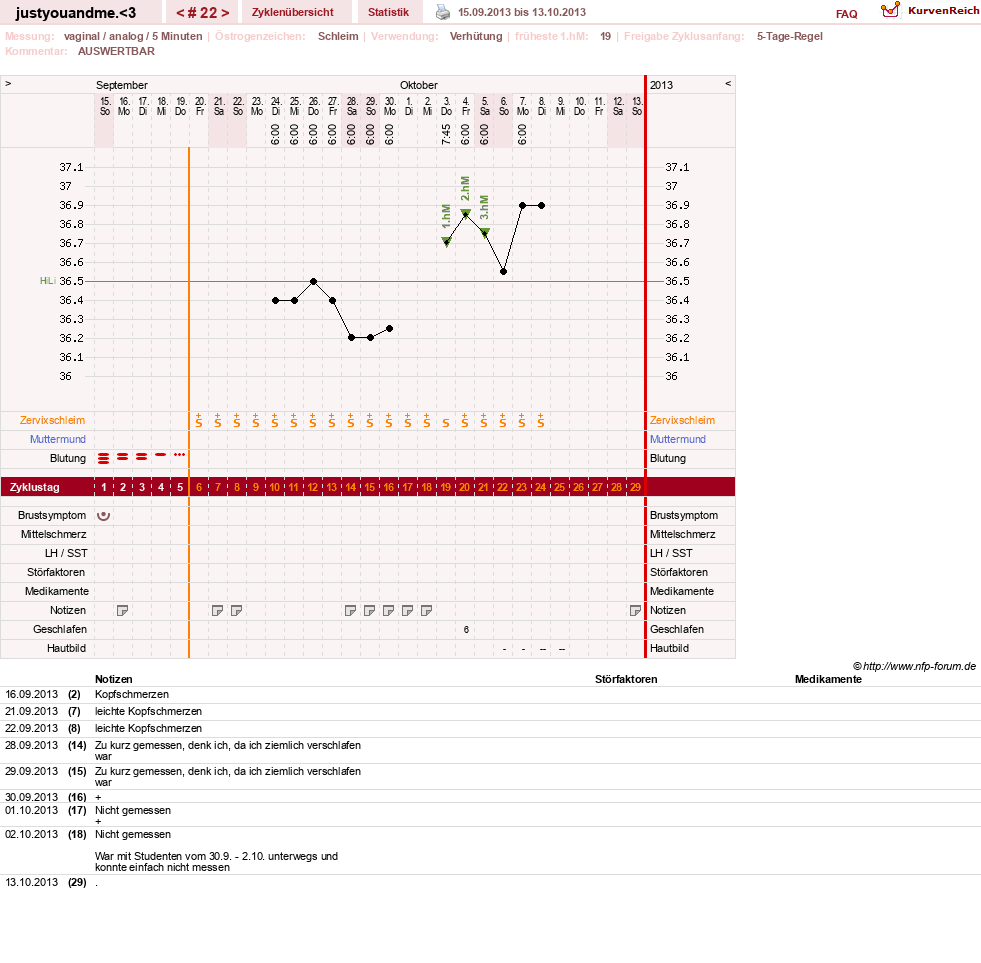
Task: Click the 3.hM triangle marker
Action: click(x=484, y=233)
